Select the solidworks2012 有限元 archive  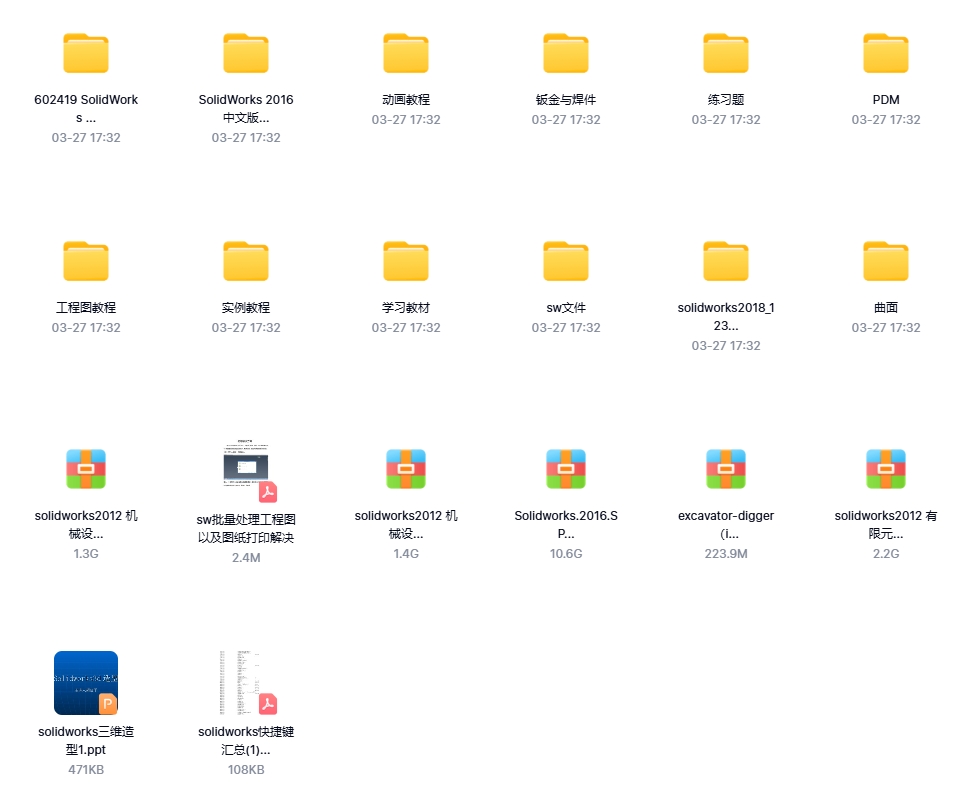(x=885, y=468)
